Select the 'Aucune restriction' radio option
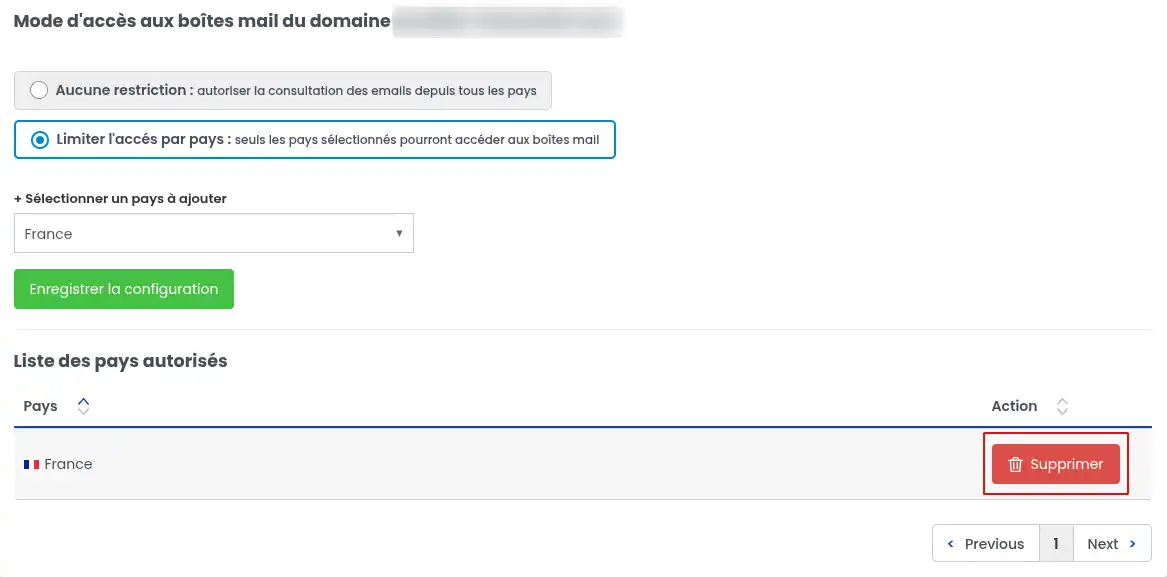This screenshot has height=577, width=1167. [39, 91]
